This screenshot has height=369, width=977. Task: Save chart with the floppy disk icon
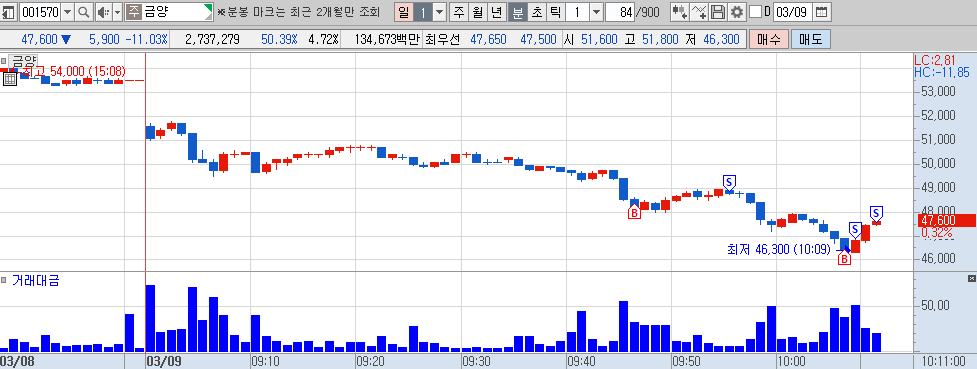[x=718, y=11]
